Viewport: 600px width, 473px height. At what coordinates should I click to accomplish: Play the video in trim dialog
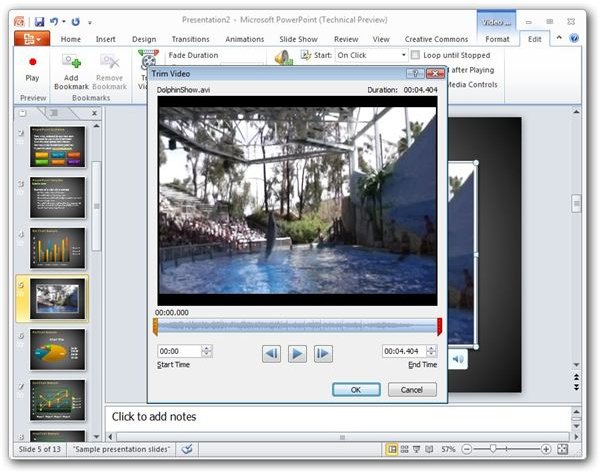297,354
